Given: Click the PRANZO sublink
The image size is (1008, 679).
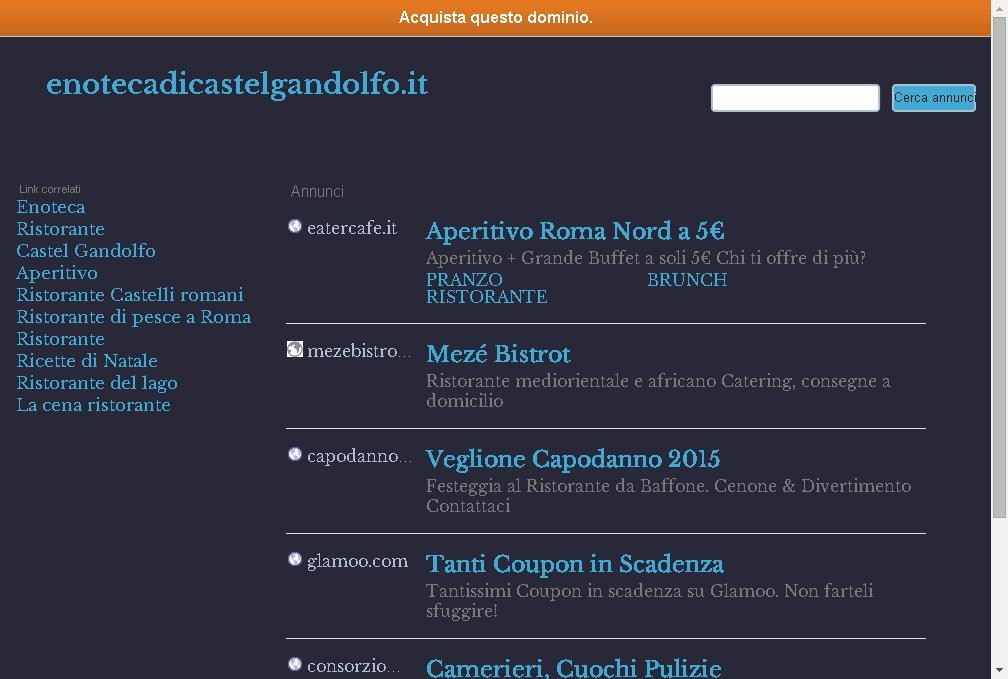Looking at the screenshot, I should (x=464, y=280).
